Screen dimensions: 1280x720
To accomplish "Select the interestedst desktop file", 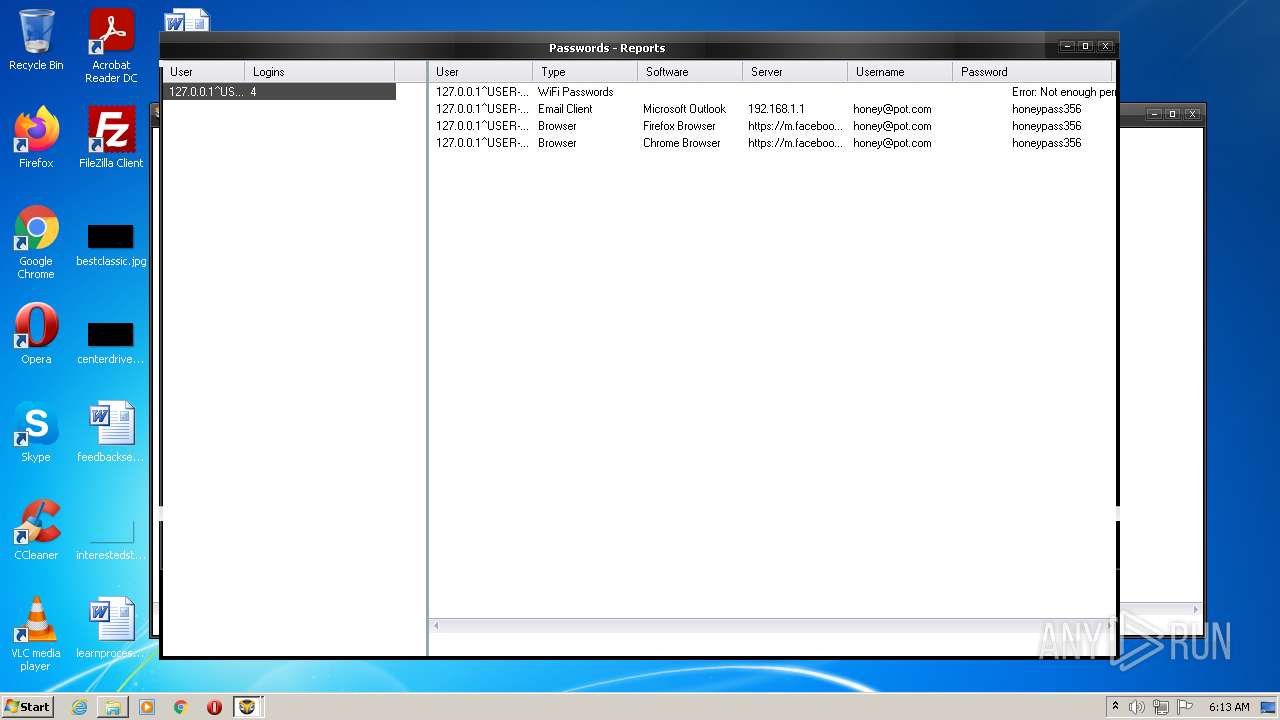I will pos(111,538).
